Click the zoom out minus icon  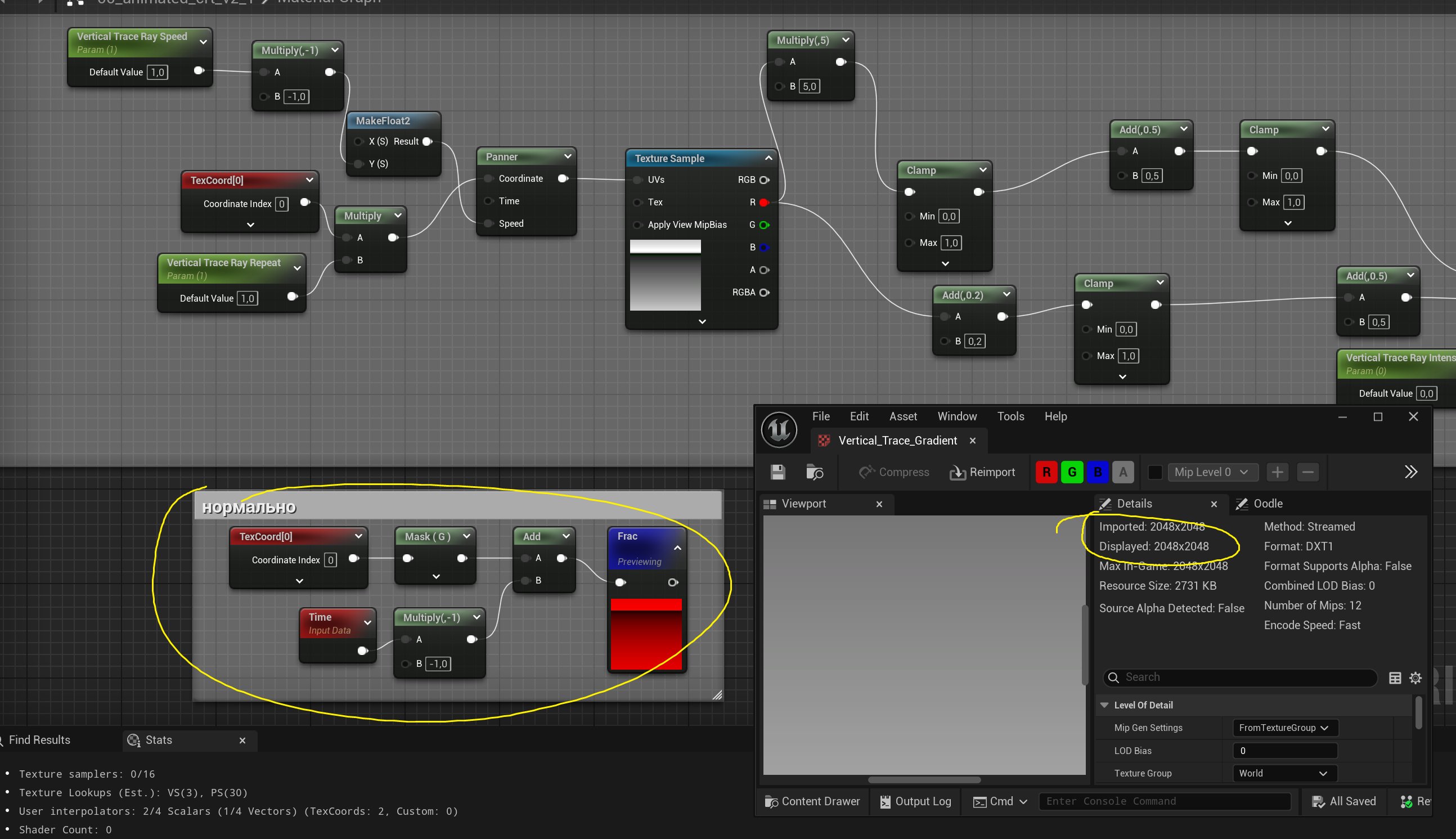pos(1307,472)
